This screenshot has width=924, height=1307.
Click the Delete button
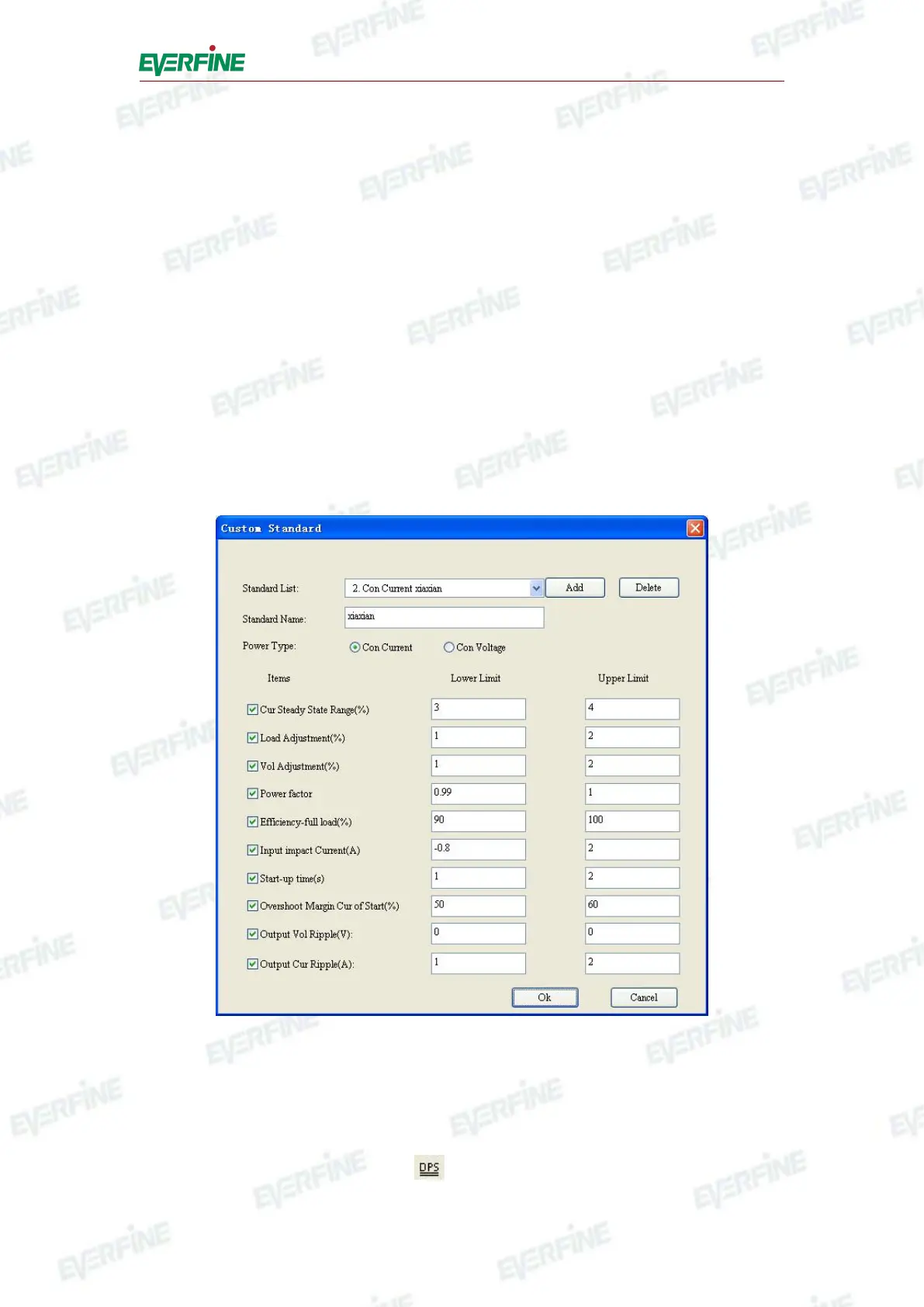pos(649,588)
